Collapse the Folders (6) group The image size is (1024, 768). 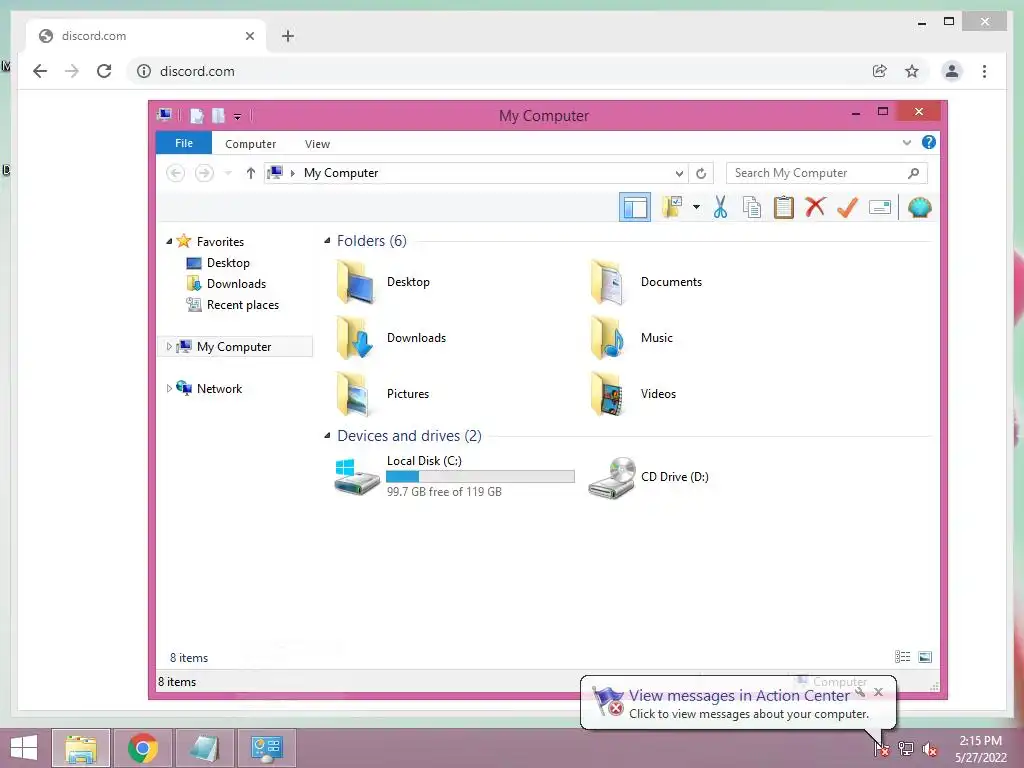[x=327, y=241]
